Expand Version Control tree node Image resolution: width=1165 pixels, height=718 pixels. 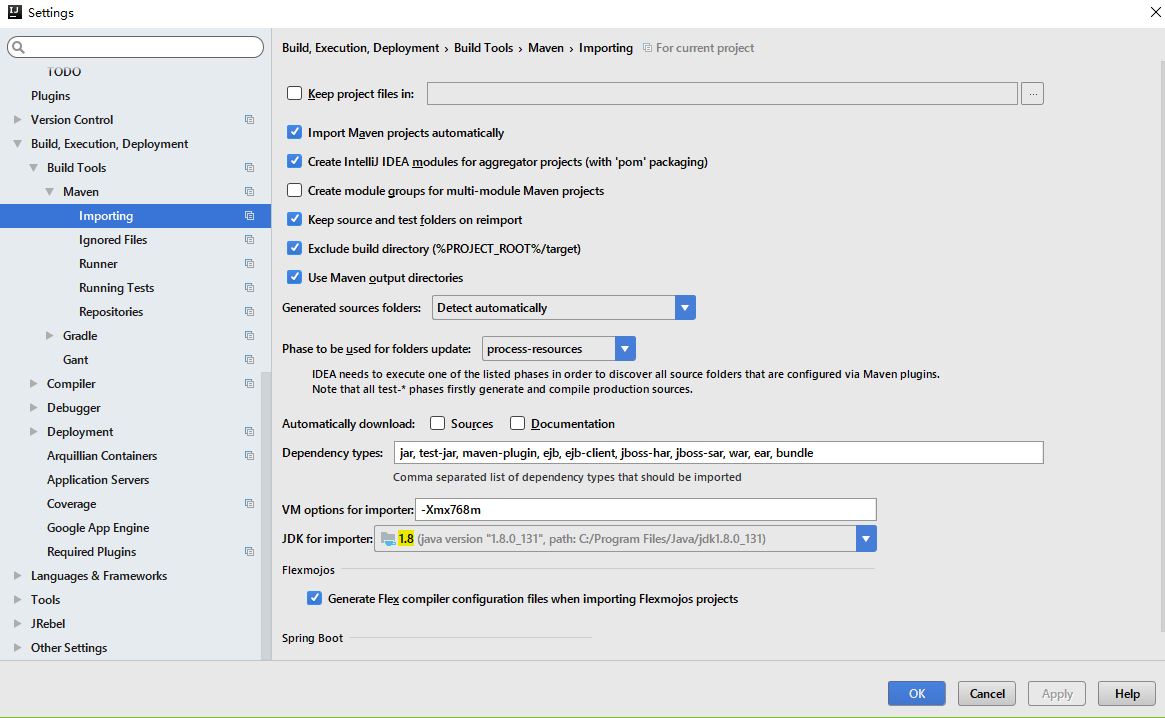[x=17, y=120]
